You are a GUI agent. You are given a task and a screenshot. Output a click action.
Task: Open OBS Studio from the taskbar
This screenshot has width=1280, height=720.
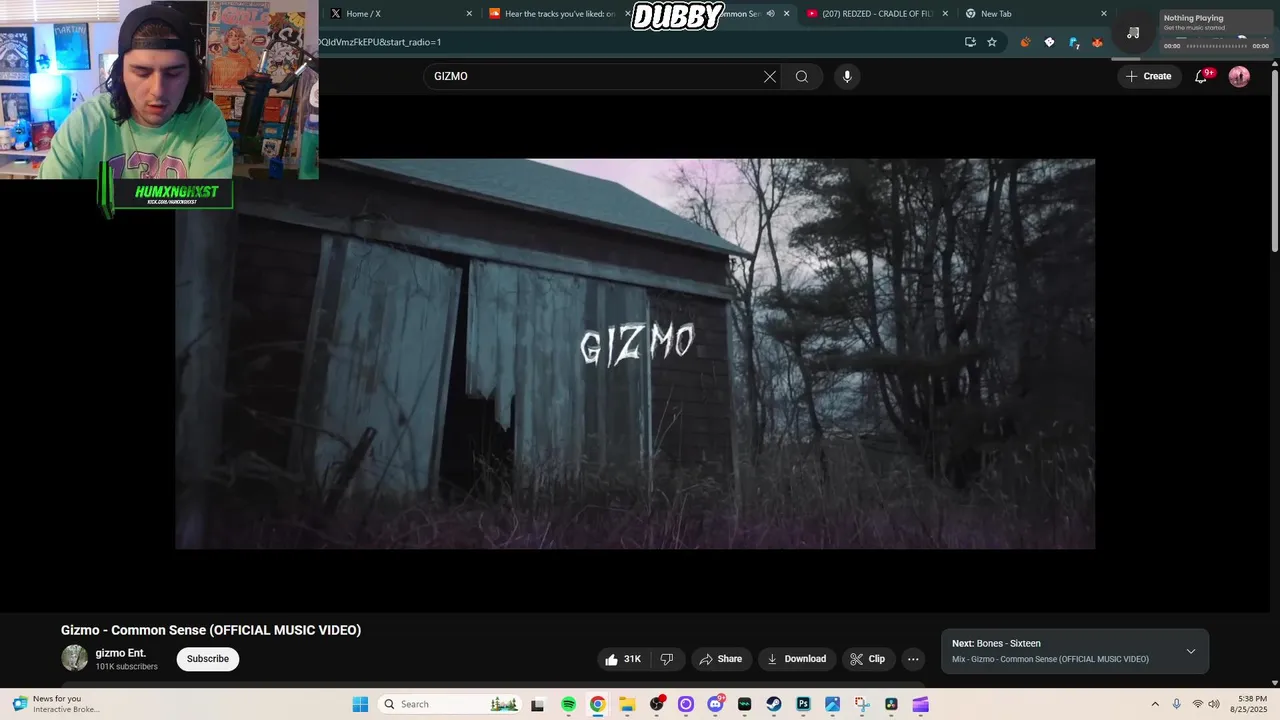(656, 704)
